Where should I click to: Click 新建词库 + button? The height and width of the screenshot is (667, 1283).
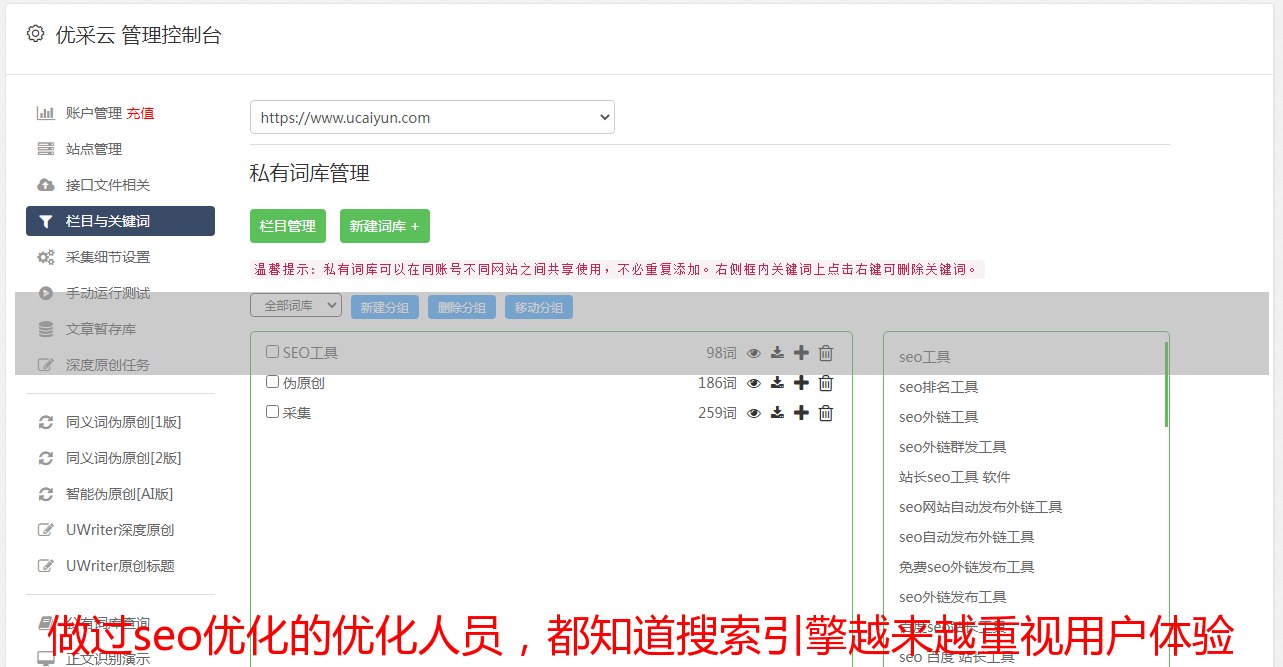[385, 226]
